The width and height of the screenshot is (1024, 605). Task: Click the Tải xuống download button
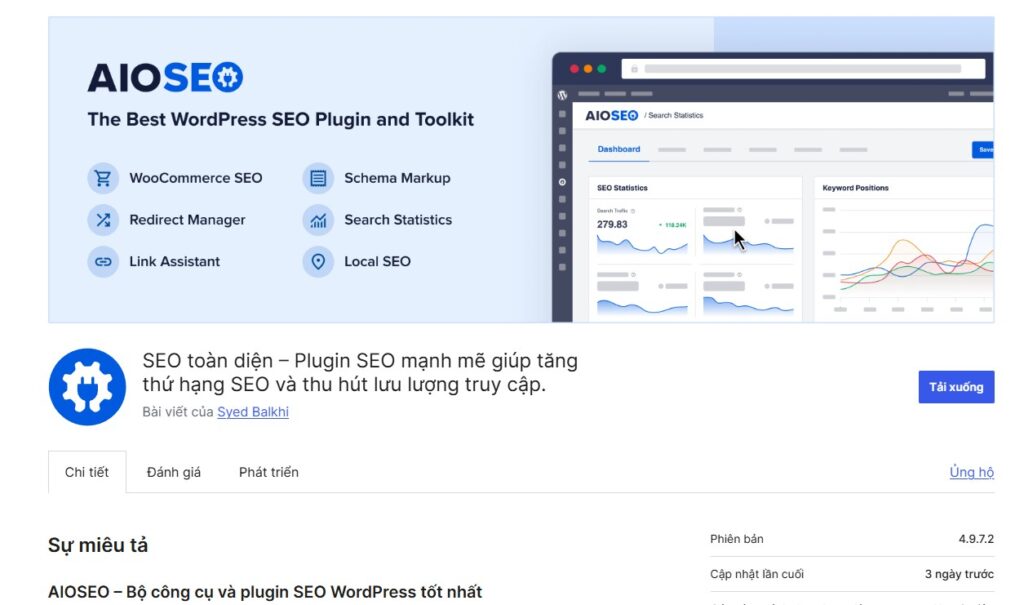point(956,387)
